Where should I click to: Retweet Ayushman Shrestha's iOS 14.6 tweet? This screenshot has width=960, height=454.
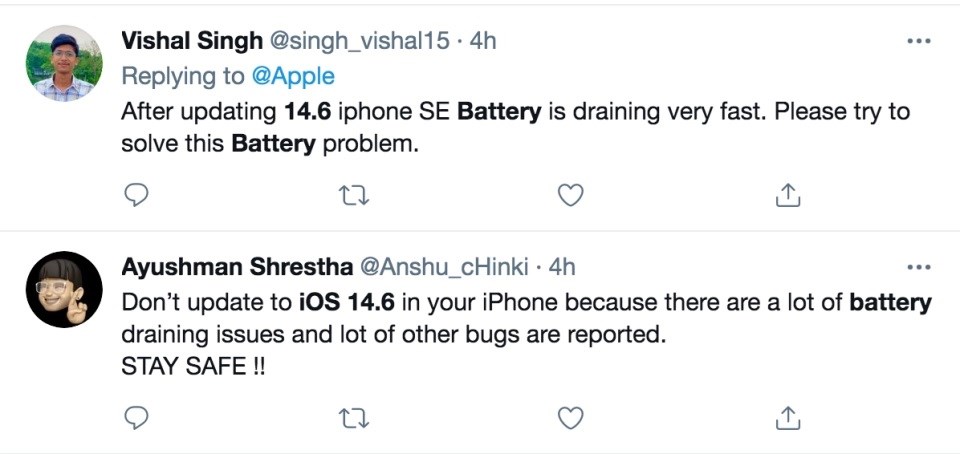point(353,416)
